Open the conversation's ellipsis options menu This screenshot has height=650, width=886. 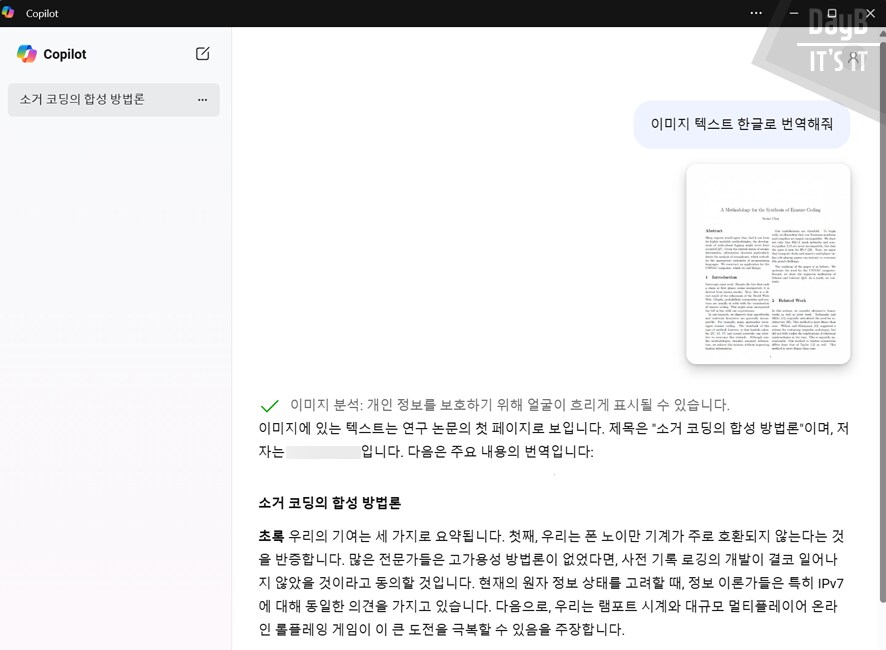click(x=203, y=100)
